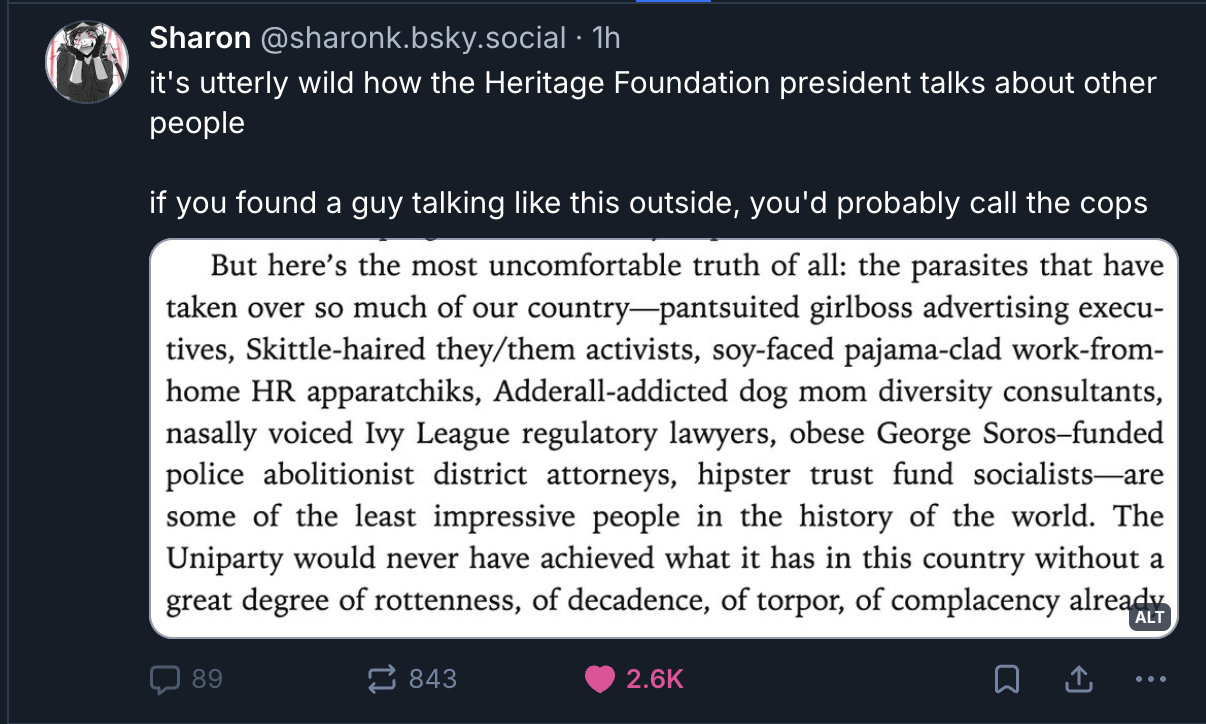Click the repost count 843
Viewport: 1206px width, 724px height.
[433, 680]
